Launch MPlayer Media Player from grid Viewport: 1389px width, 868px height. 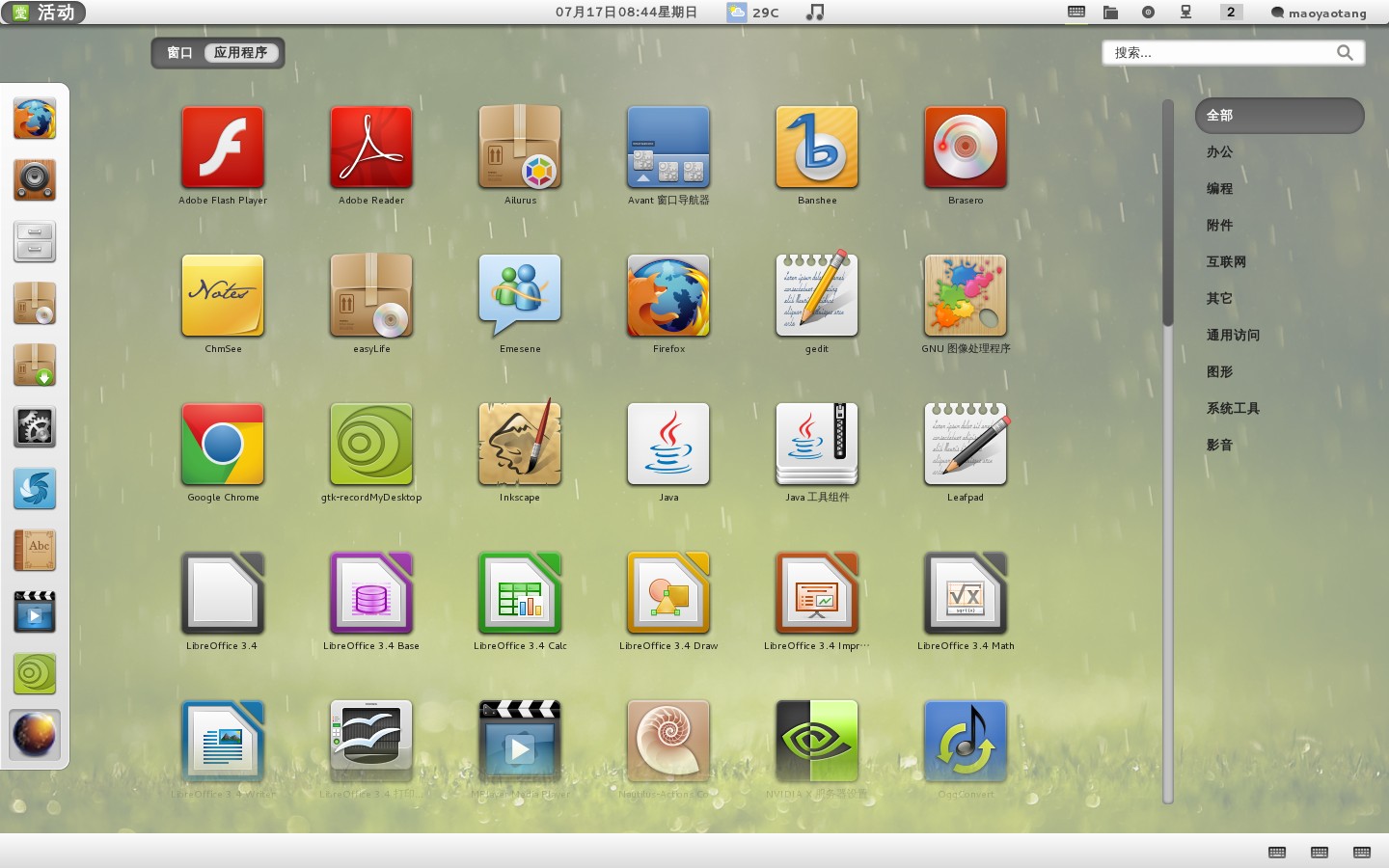(520, 742)
